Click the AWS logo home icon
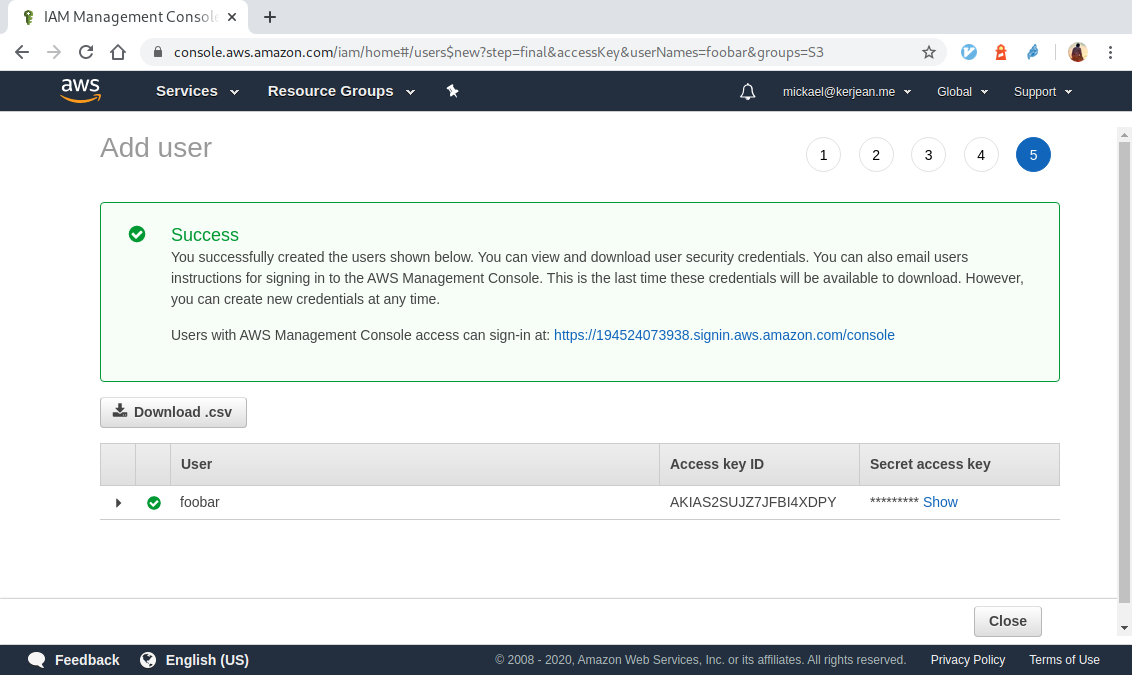 80,91
